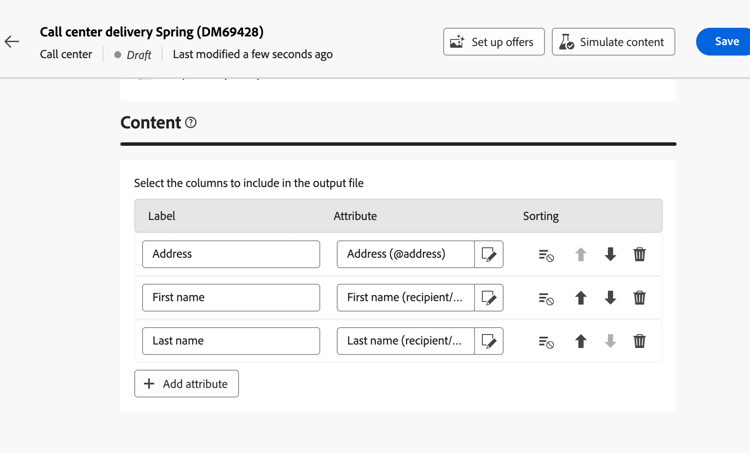Toggle sorting for the First name row
750x453 pixels.
click(x=546, y=298)
